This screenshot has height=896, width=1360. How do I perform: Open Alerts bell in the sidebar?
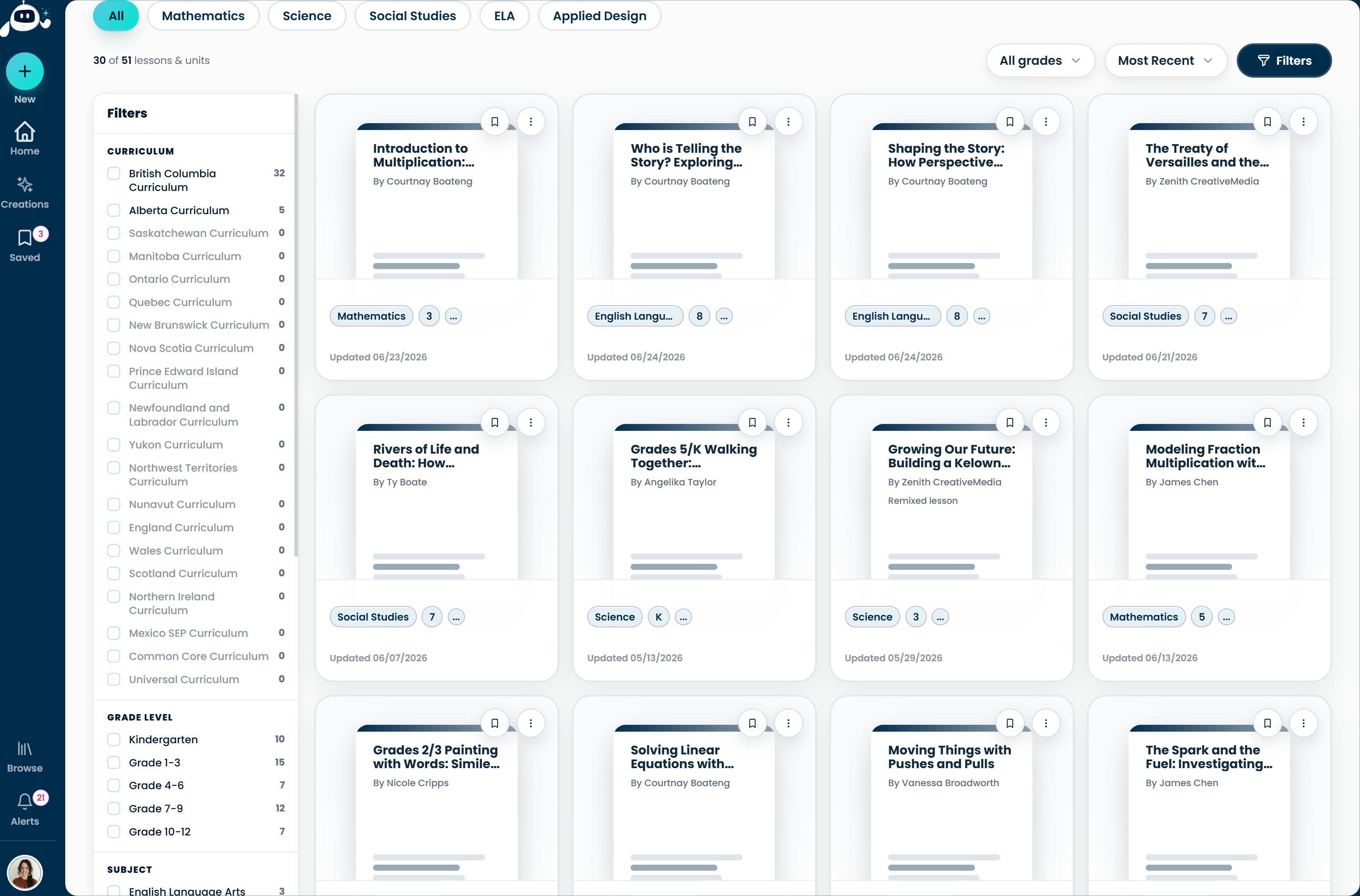(x=24, y=808)
